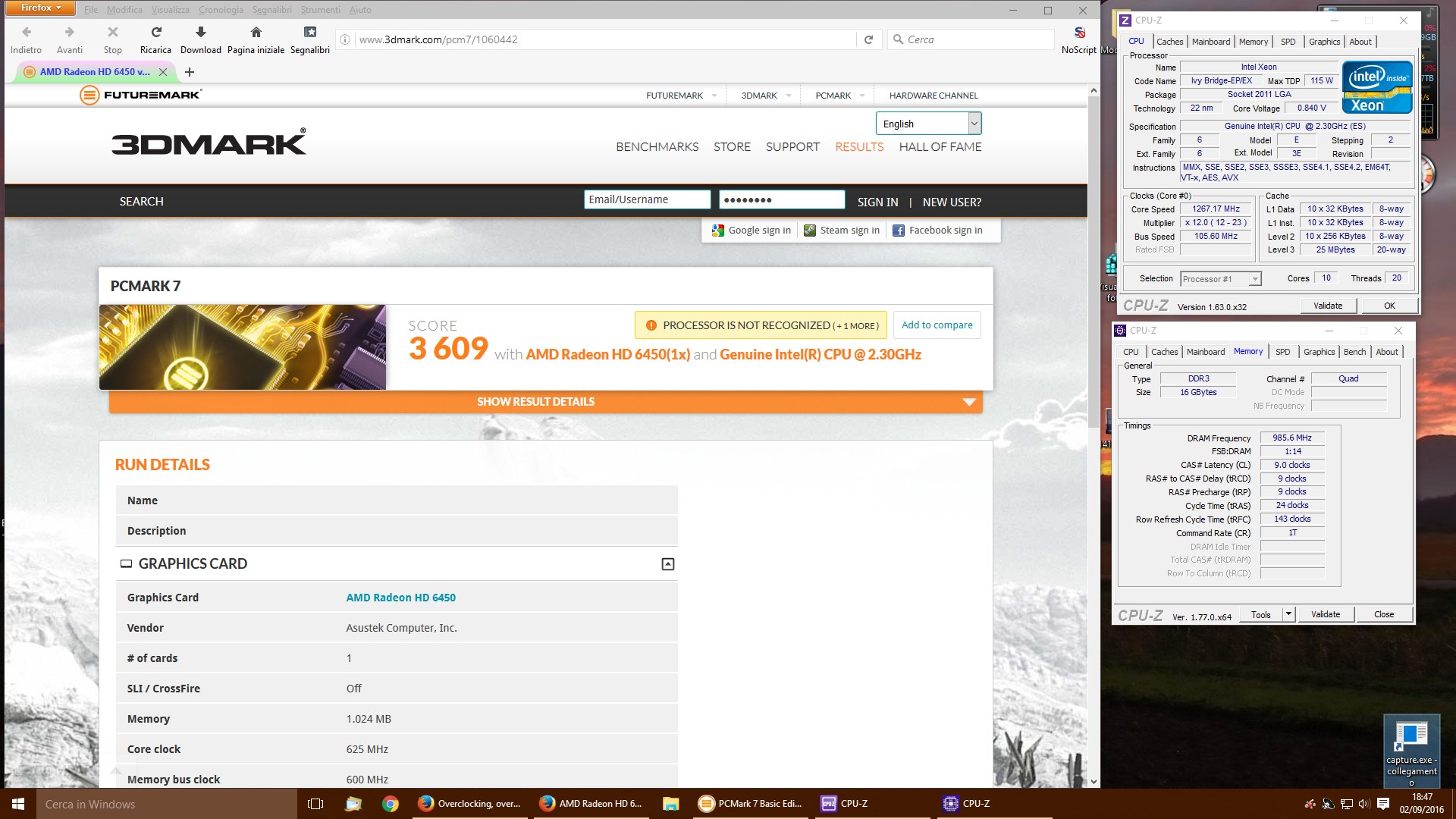Open Segnalibri bookmarks icon
This screenshot has width=1456, height=819.
[310, 32]
